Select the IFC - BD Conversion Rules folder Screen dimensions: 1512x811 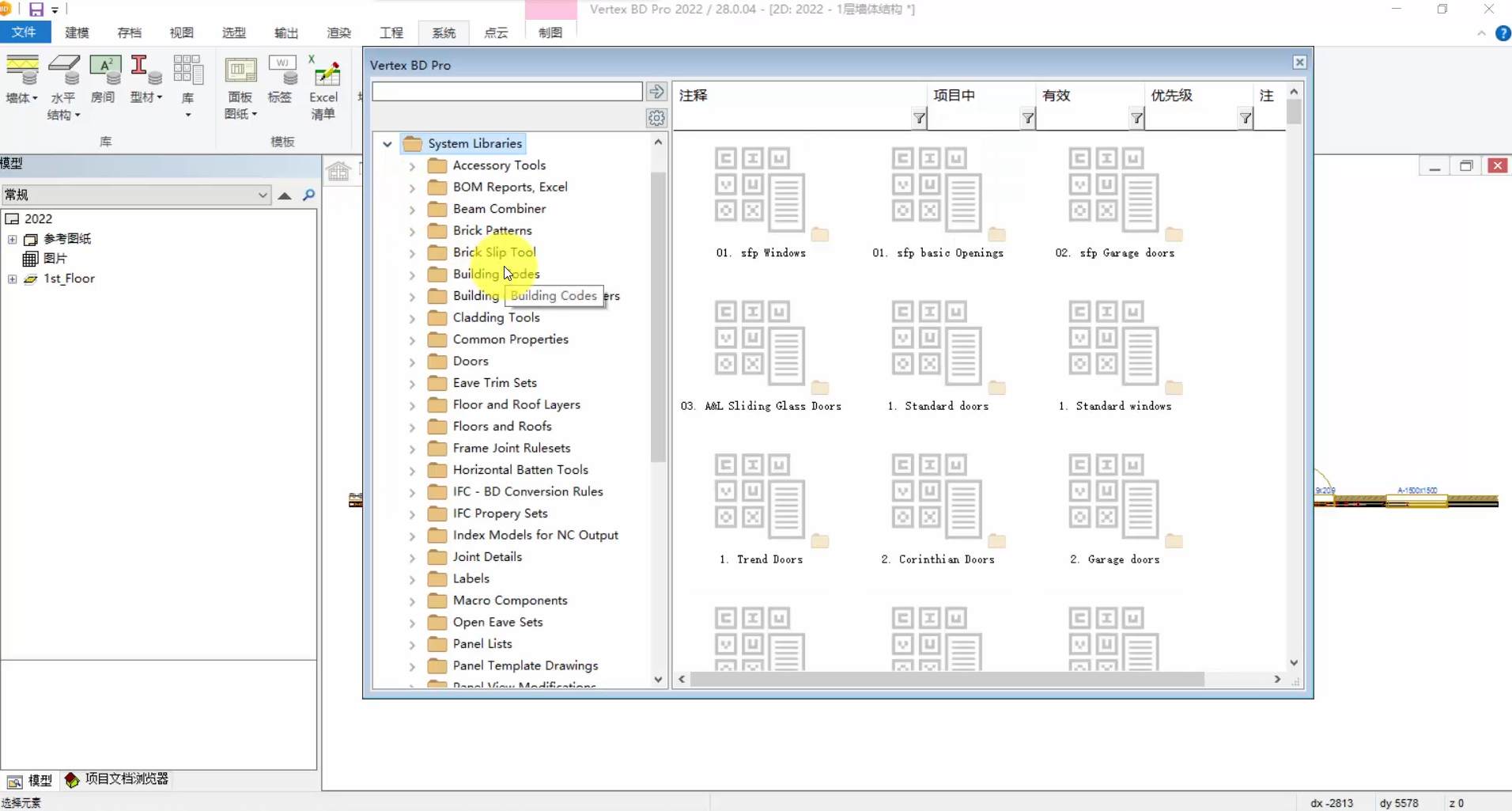pyautogui.click(x=527, y=492)
